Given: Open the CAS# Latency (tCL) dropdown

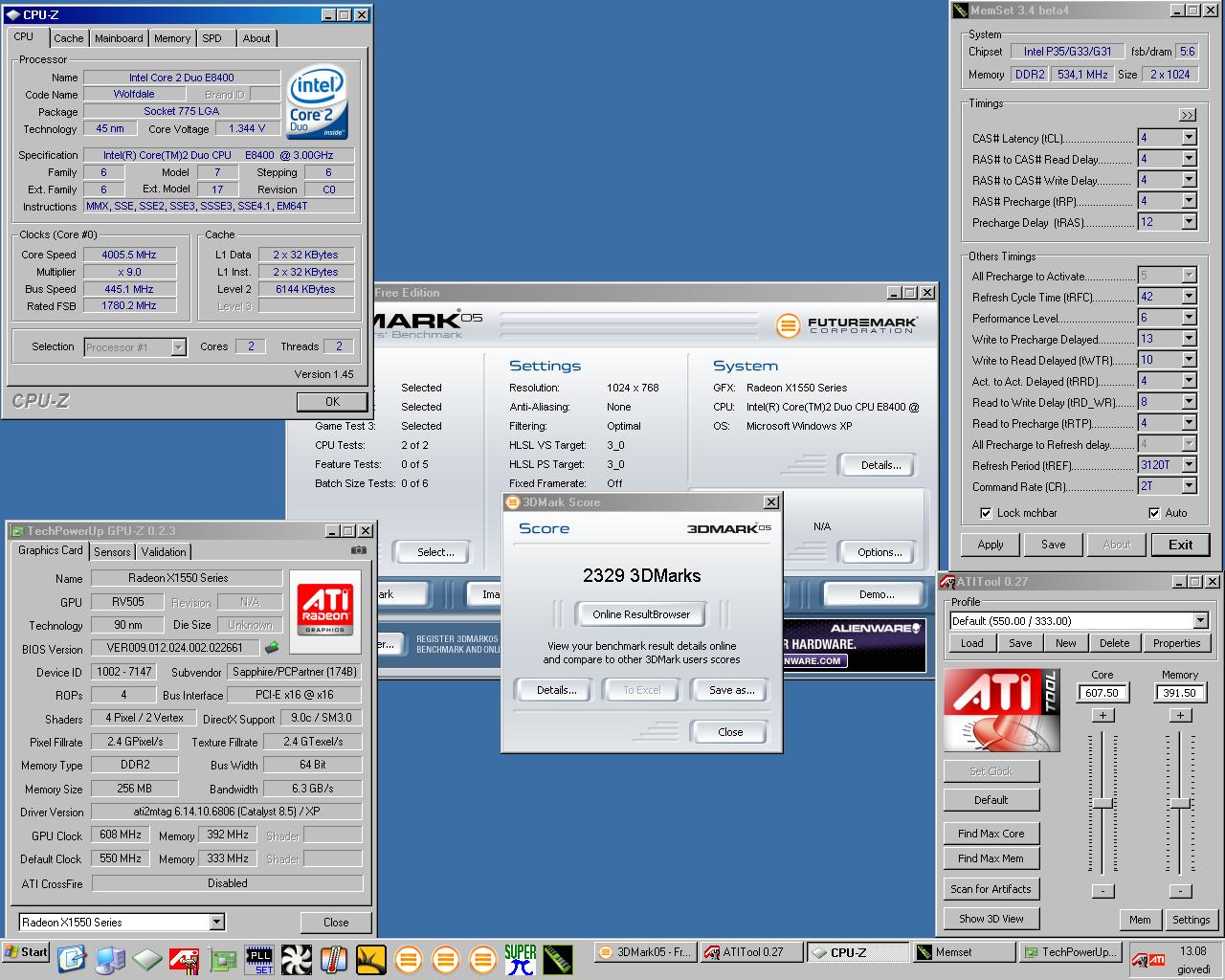Looking at the screenshot, I should (1189, 138).
